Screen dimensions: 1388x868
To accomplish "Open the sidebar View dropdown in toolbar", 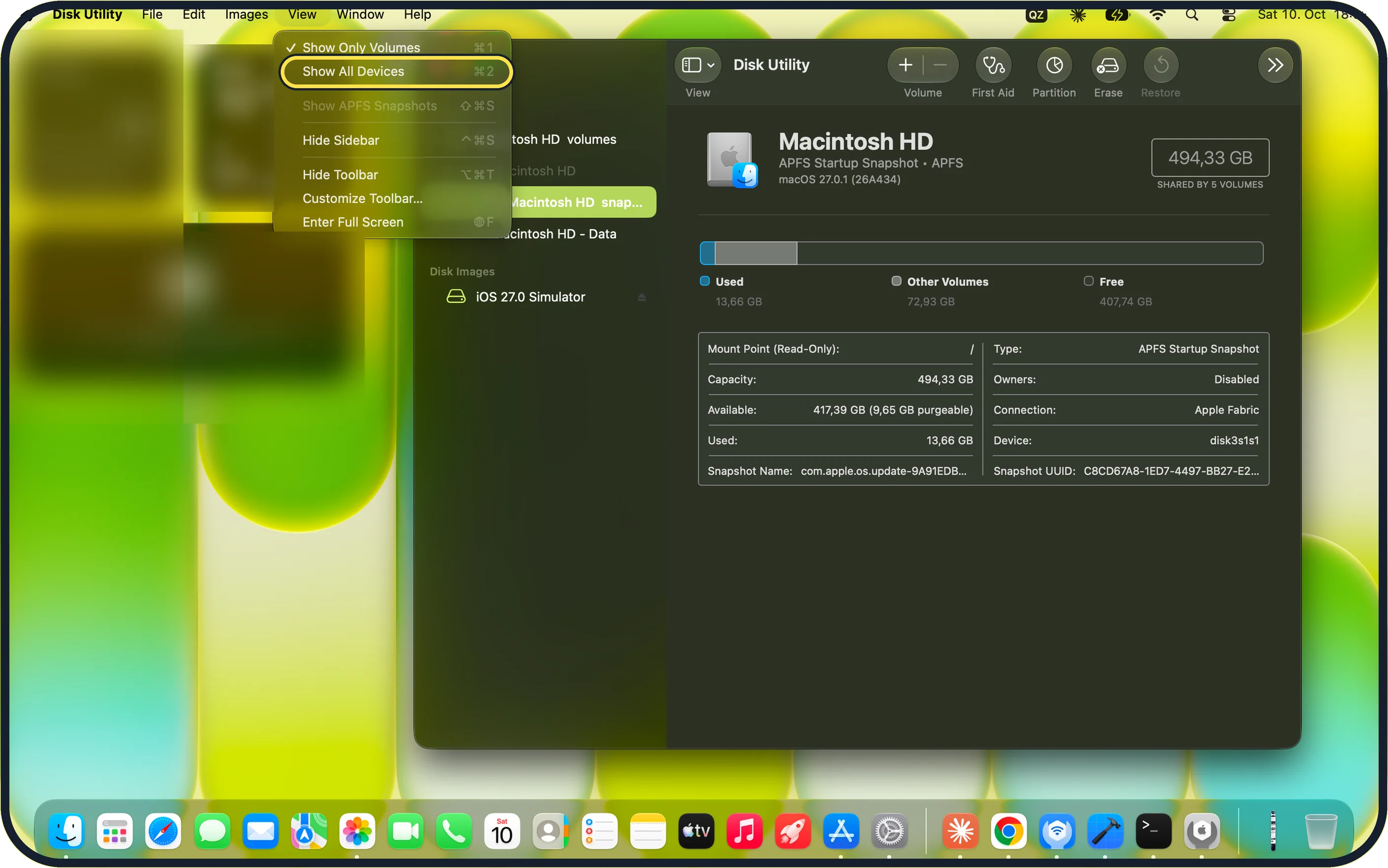I will coord(698,66).
